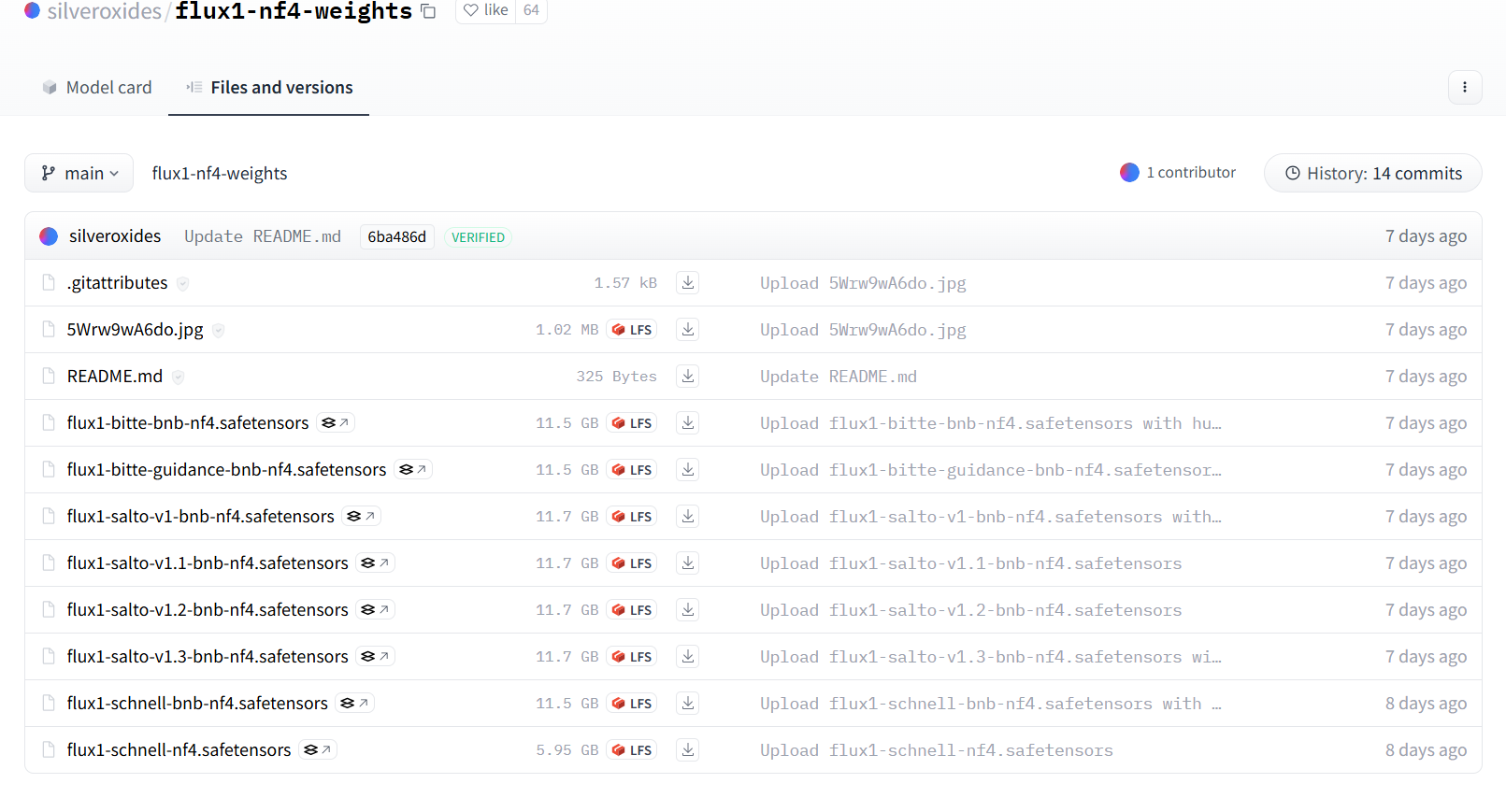Open the silveroxides namespace link in header

104,11
